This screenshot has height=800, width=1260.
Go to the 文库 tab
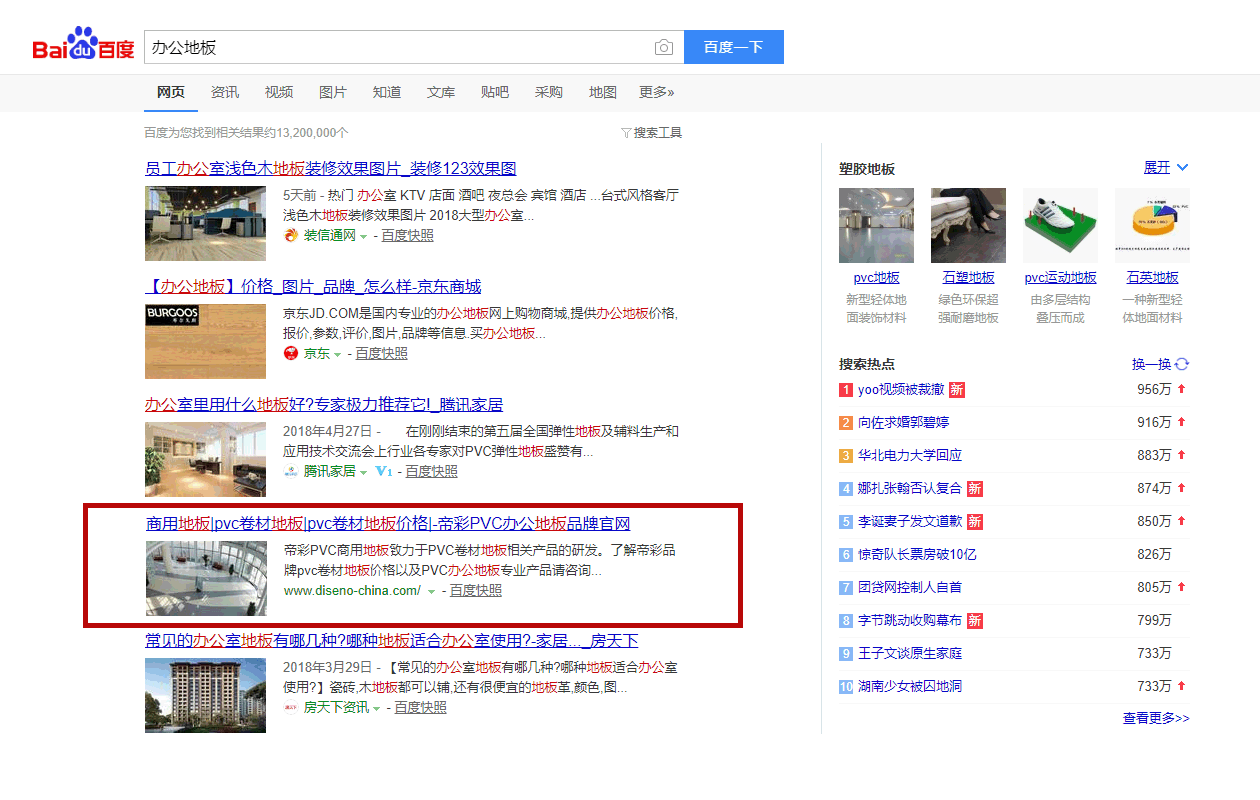(x=441, y=92)
